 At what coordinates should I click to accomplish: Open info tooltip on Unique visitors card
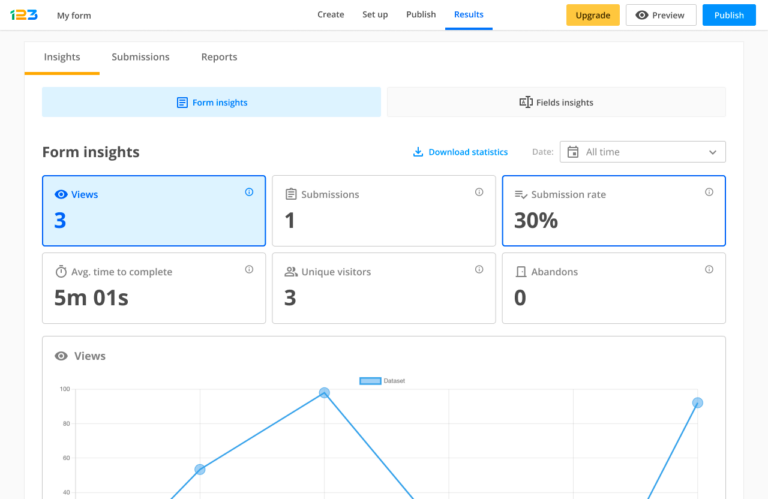coord(479,269)
